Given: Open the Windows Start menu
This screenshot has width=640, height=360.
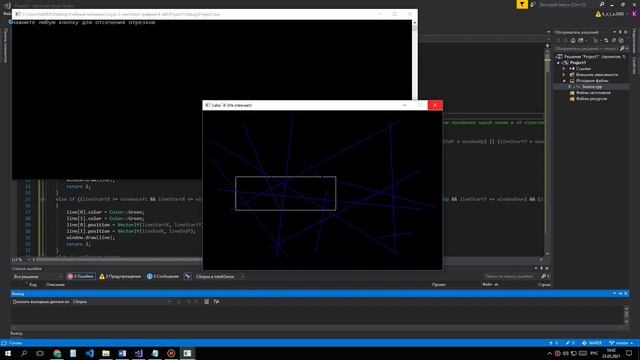Looking at the screenshot, I should (x=8, y=353).
